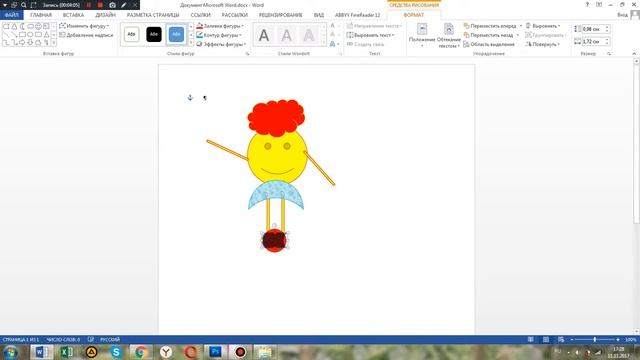Open Эффекты фигуры (Shape effects) dropdown
Image resolution: width=640 pixels, height=360 pixels.
221,44
